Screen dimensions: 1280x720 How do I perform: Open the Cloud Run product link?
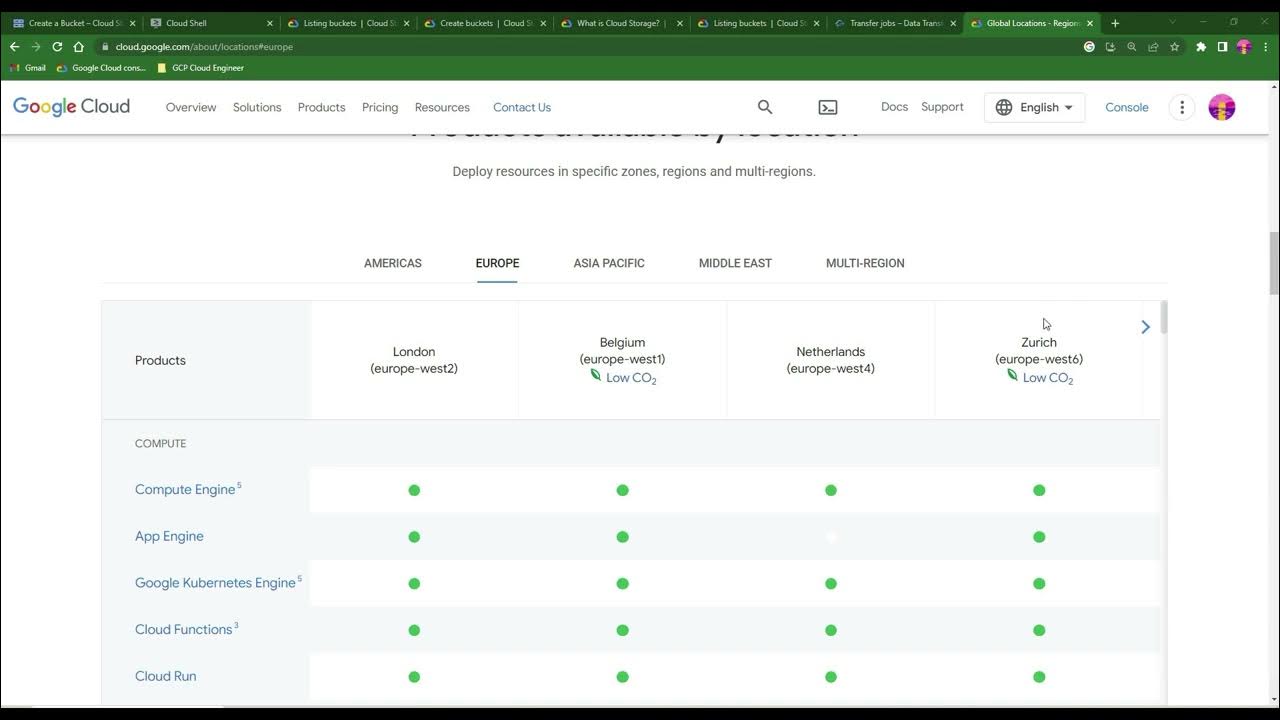coord(166,676)
